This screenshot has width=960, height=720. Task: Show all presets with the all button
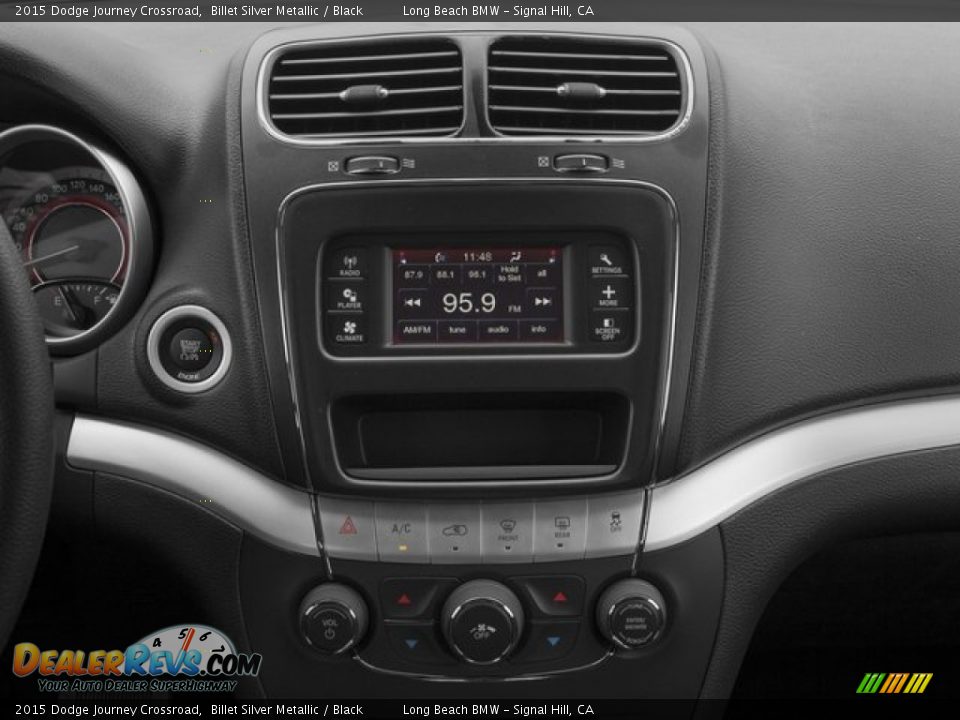(x=542, y=274)
